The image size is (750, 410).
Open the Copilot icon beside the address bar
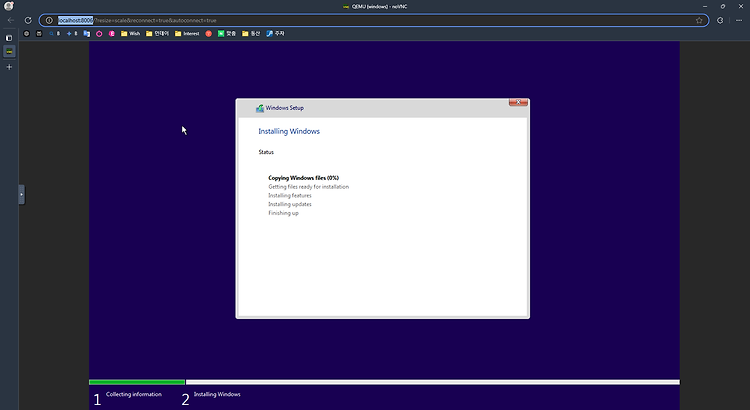click(x=720, y=20)
